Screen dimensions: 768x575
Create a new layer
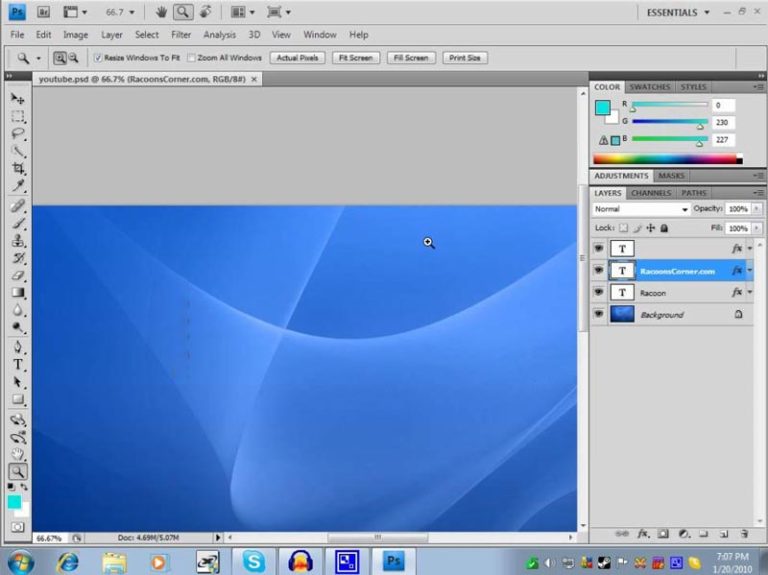pyautogui.click(x=724, y=534)
